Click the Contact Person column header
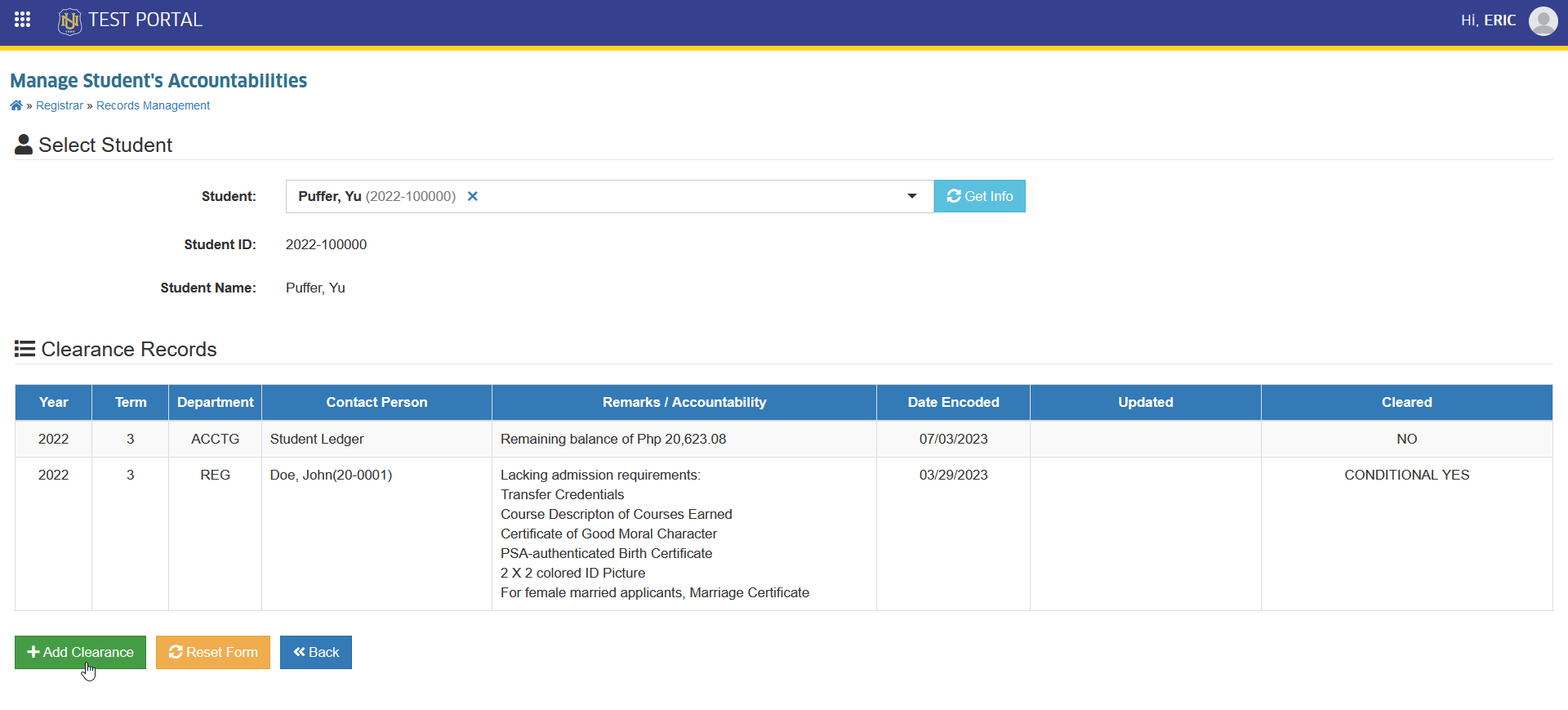The width and height of the screenshot is (1568, 710). tap(376, 402)
